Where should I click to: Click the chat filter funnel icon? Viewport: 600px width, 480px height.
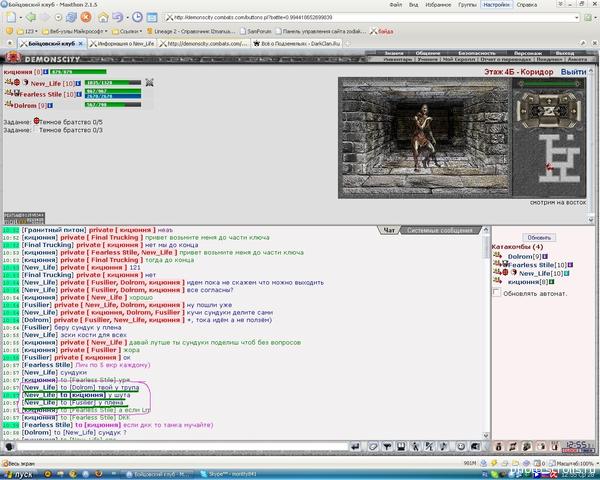pyautogui.click(x=387, y=446)
